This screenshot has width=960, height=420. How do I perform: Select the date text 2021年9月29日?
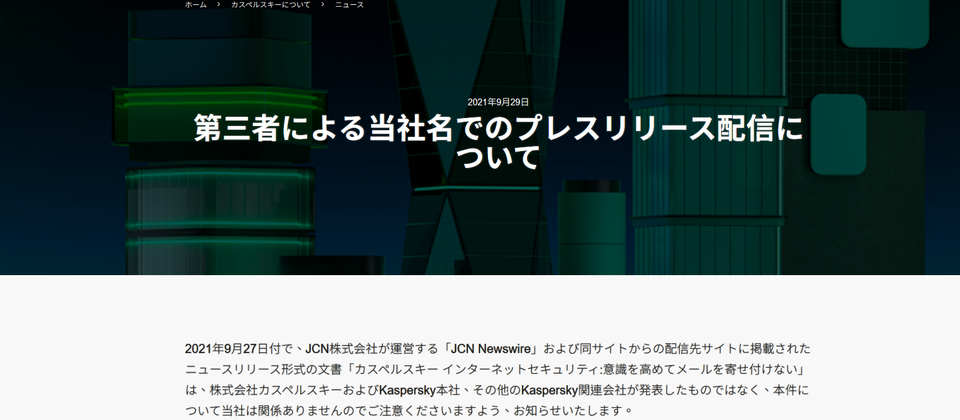pos(498,102)
